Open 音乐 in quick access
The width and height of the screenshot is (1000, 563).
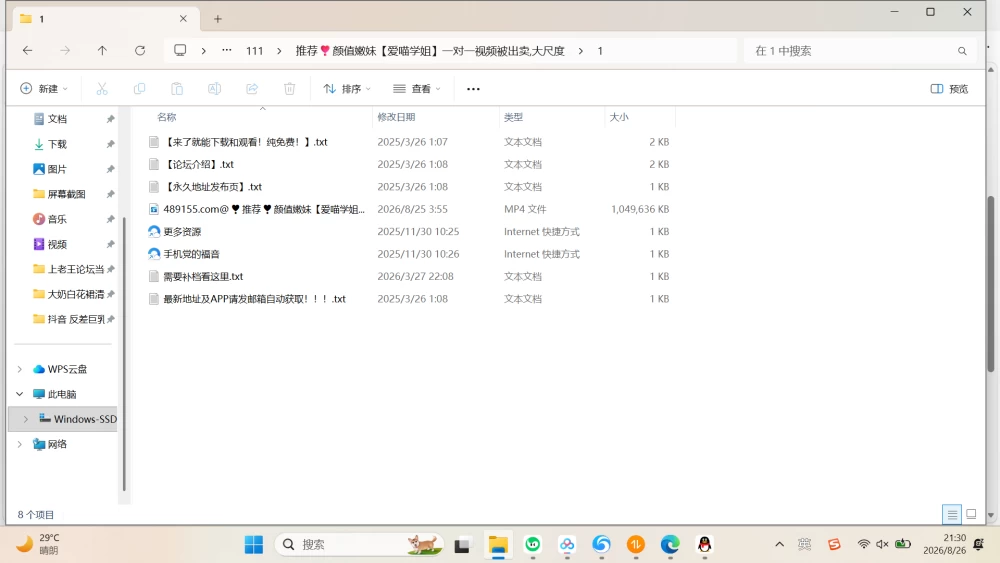coord(57,219)
